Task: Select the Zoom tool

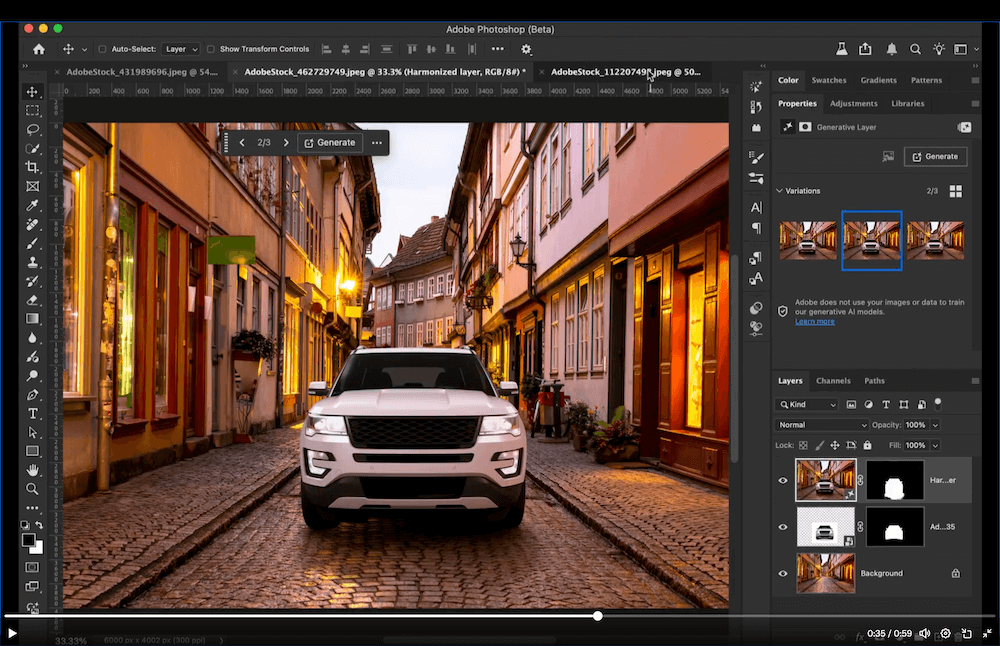Action: [32, 489]
